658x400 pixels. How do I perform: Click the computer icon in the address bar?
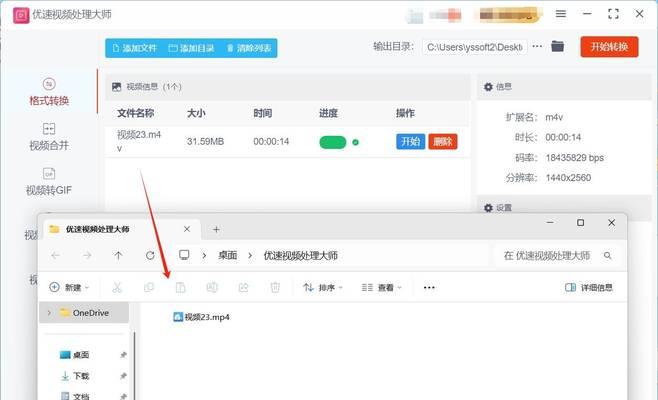[184, 255]
